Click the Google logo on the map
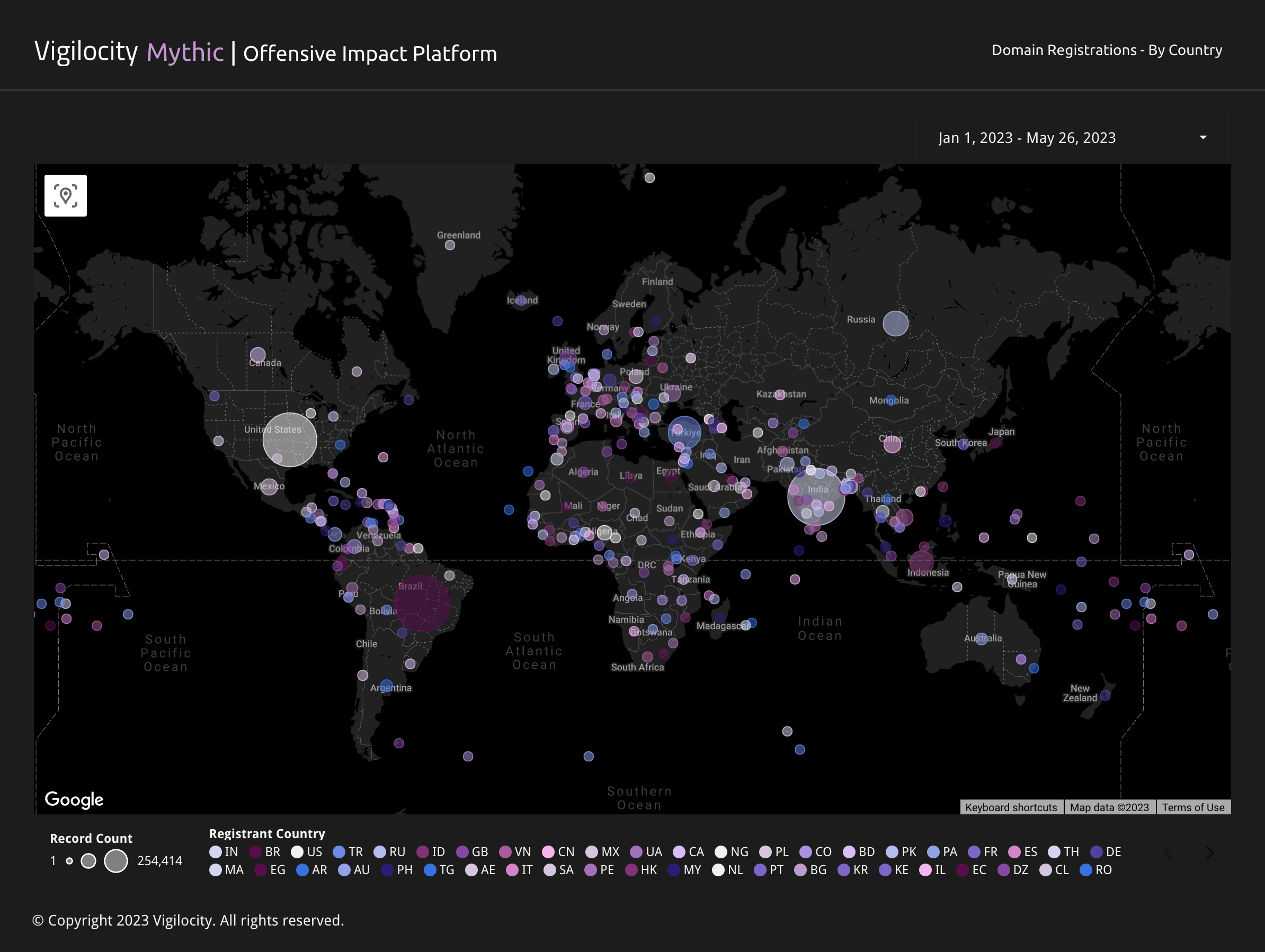Viewport: 1265px width, 952px height. click(x=74, y=799)
